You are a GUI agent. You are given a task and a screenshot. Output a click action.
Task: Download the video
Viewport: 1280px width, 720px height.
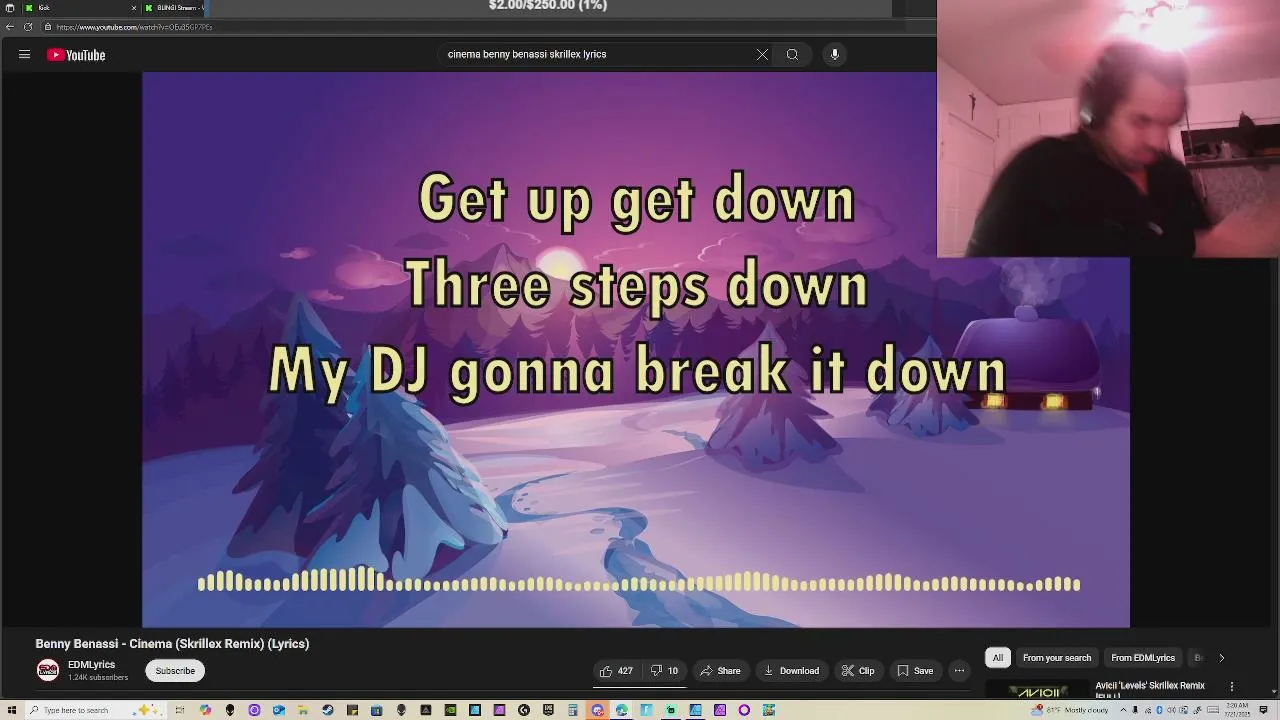click(x=791, y=671)
